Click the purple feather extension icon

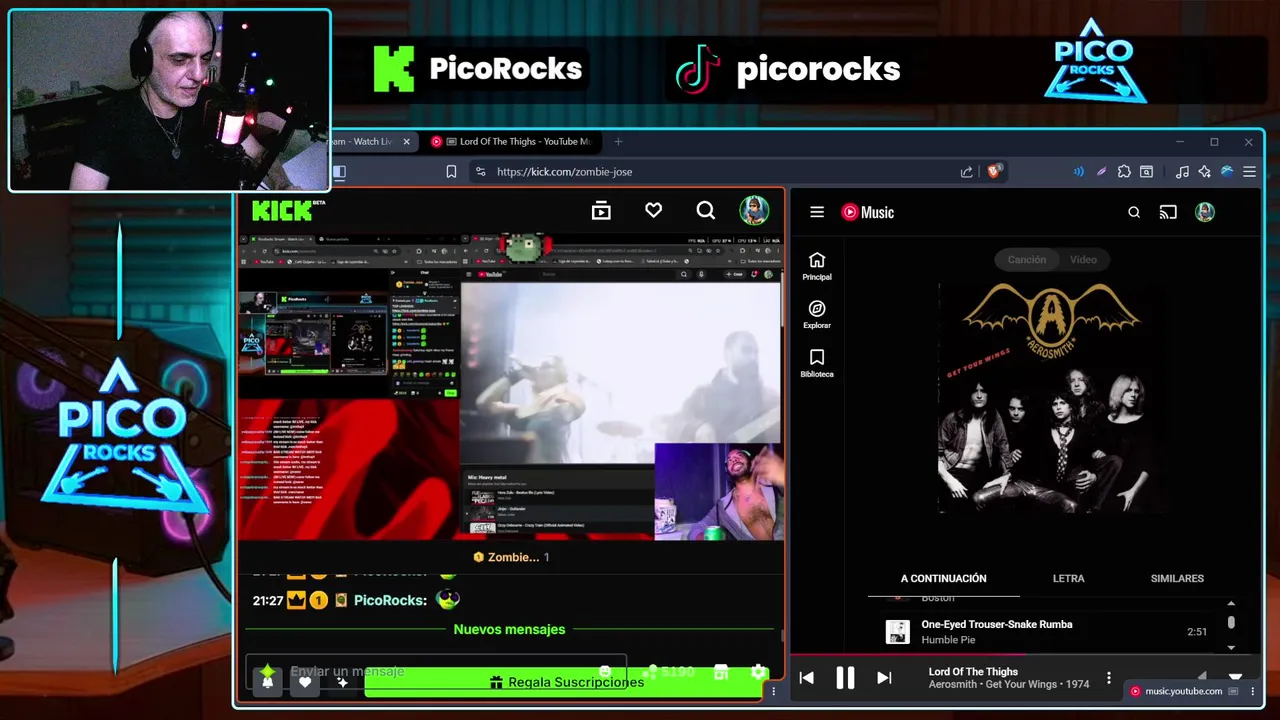click(1101, 172)
